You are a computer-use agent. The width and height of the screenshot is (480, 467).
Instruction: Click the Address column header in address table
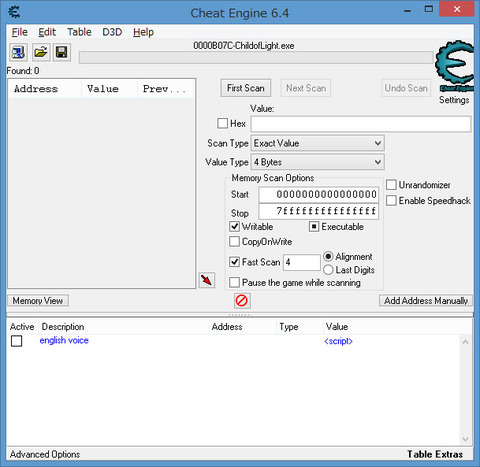243,327
